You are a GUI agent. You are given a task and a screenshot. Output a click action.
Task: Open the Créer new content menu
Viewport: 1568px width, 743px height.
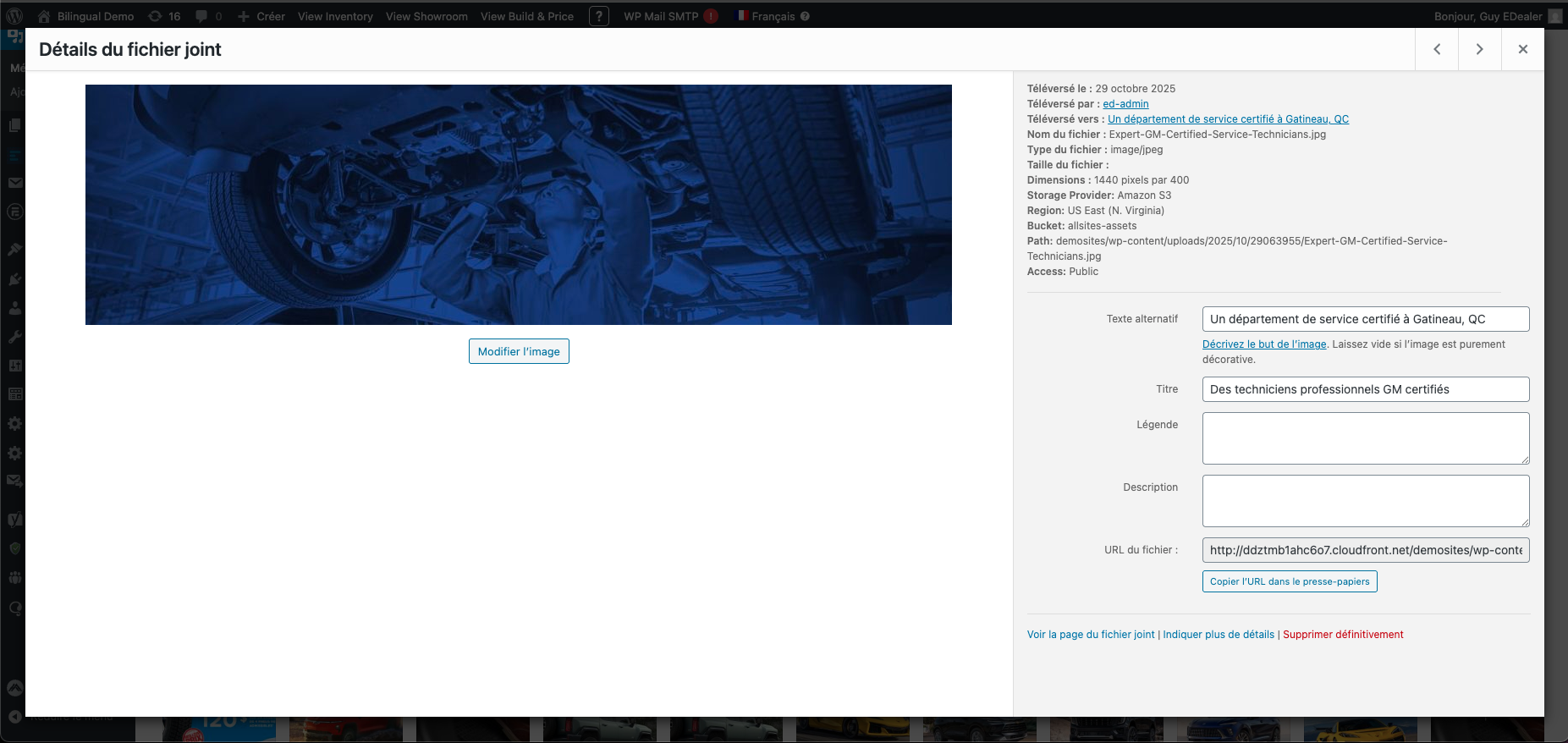coord(261,16)
